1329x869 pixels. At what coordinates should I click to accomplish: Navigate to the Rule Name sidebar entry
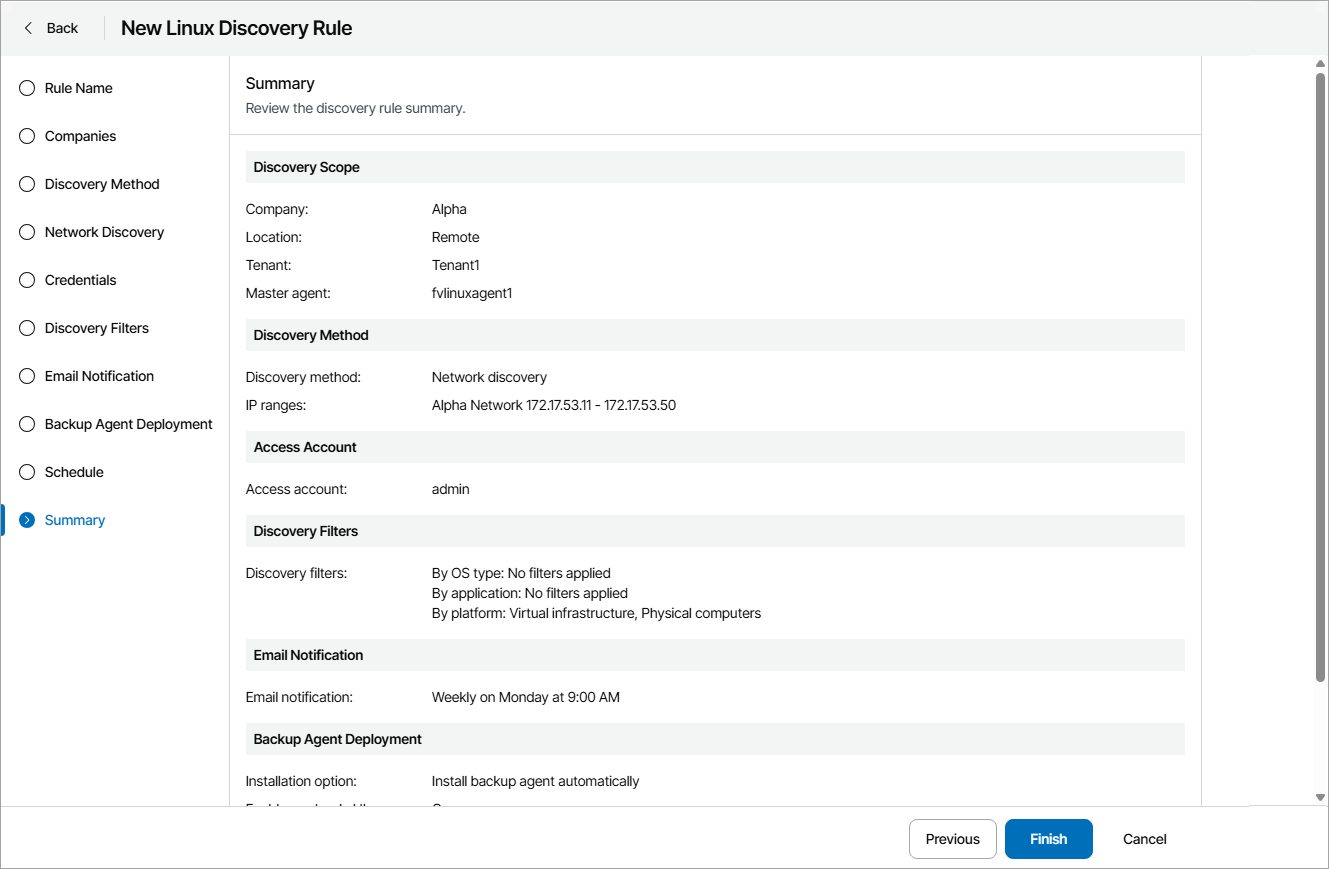click(78, 88)
